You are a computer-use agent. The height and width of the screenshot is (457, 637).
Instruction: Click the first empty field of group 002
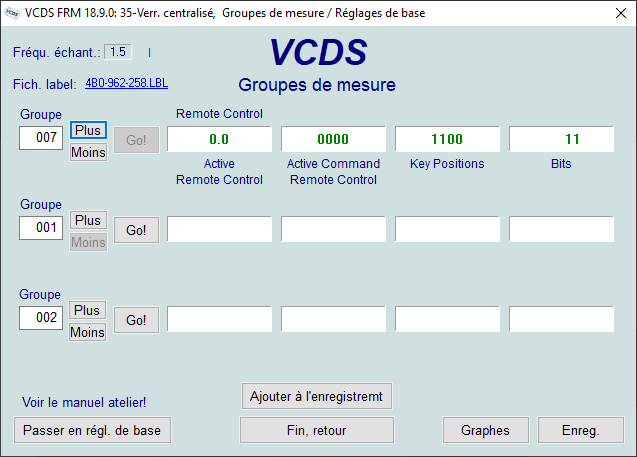coord(219,319)
